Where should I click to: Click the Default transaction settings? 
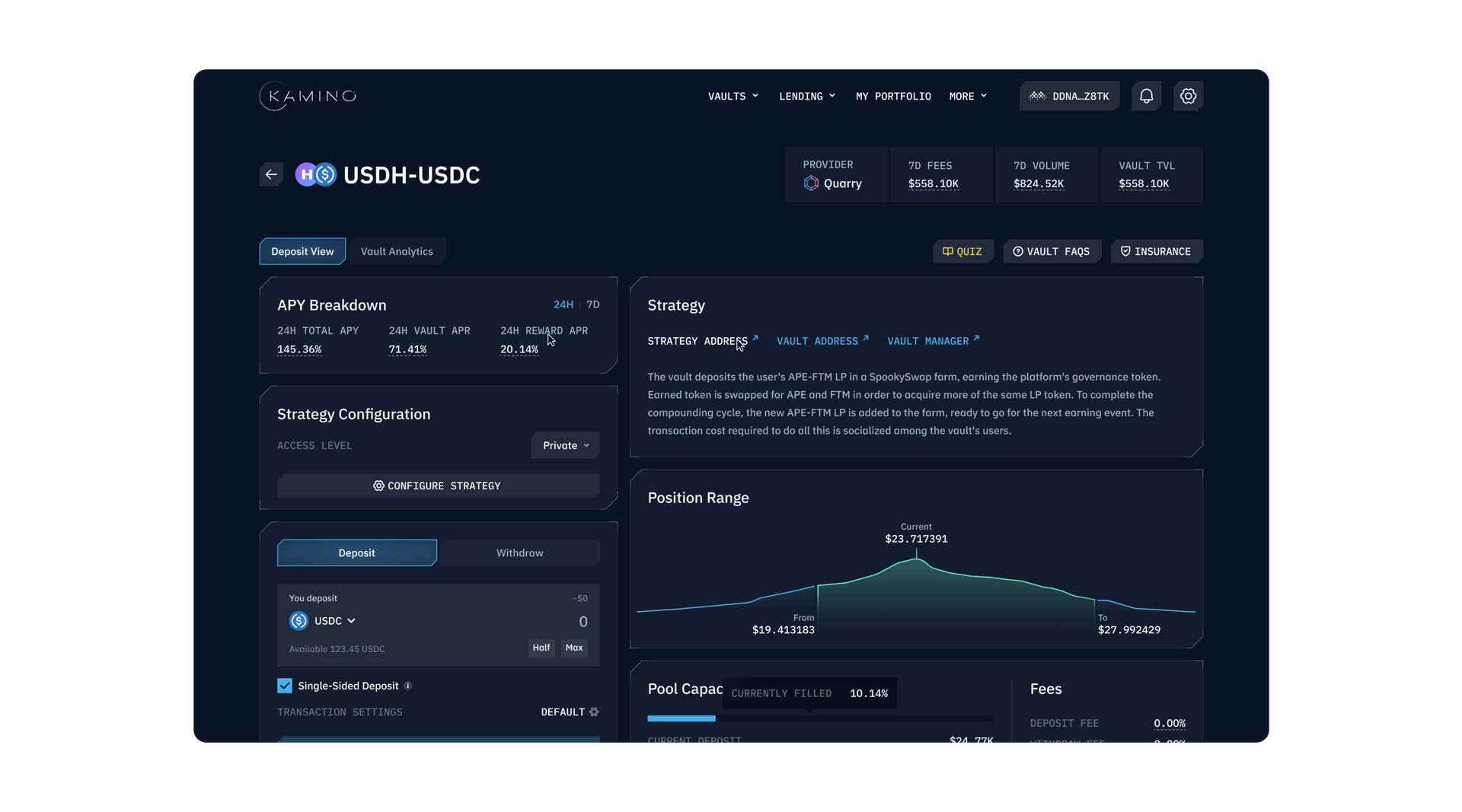click(x=570, y=712)
